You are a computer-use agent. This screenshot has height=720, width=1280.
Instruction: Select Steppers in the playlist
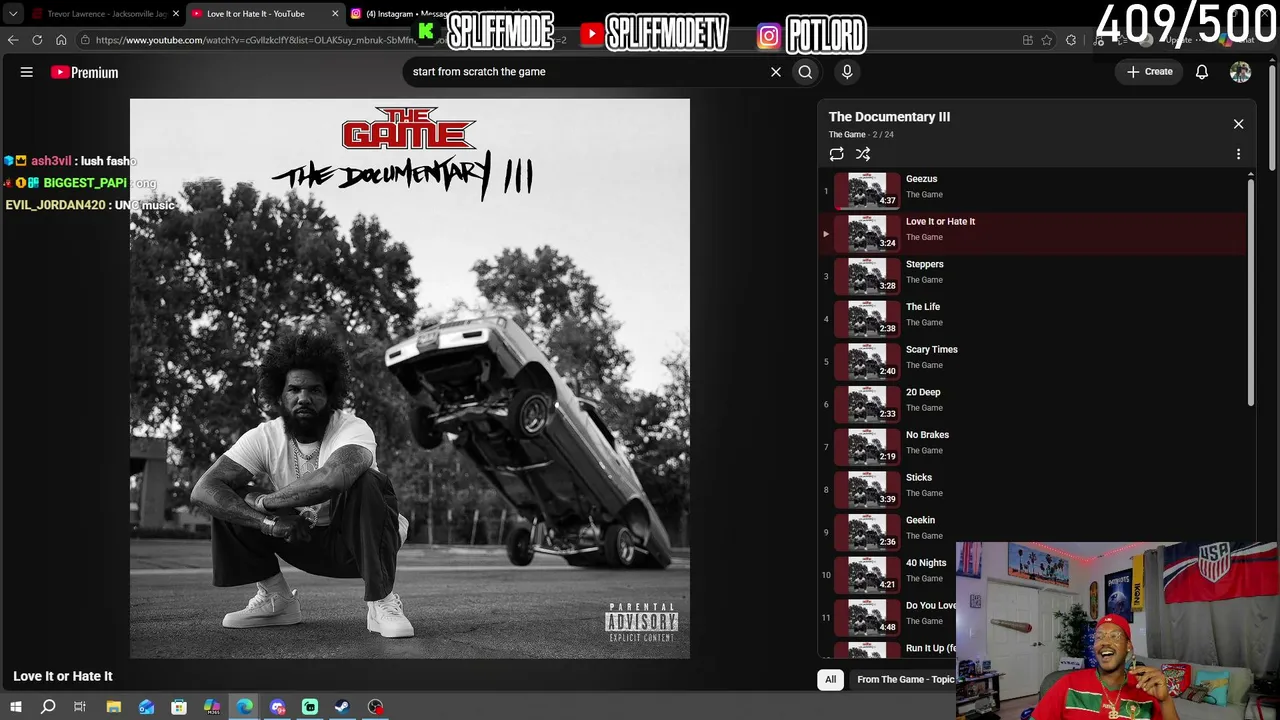click(x=1033, y=275)
